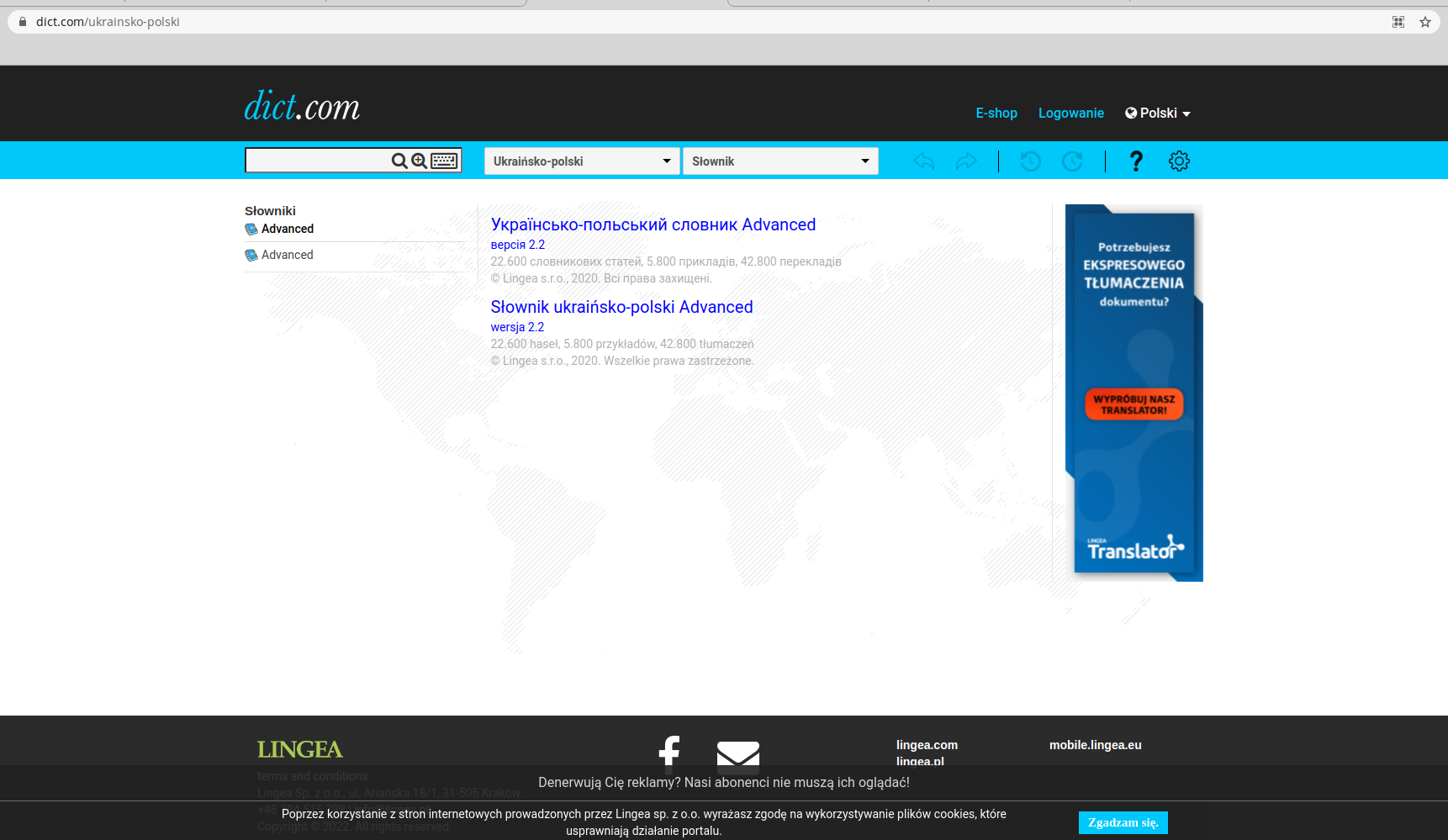The image size is (1448, 840).
Task: Open lingea.com footer link
Action: click(927, 745)
